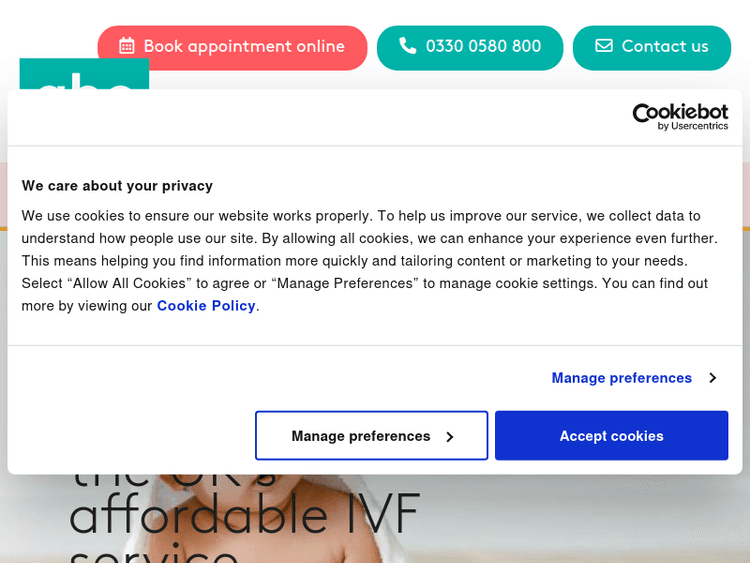Image resolution: width=750 pixels, height=563 pixels.
Task: Click the calendar icon in Book appointment button
Action: (x=127, y=46)
